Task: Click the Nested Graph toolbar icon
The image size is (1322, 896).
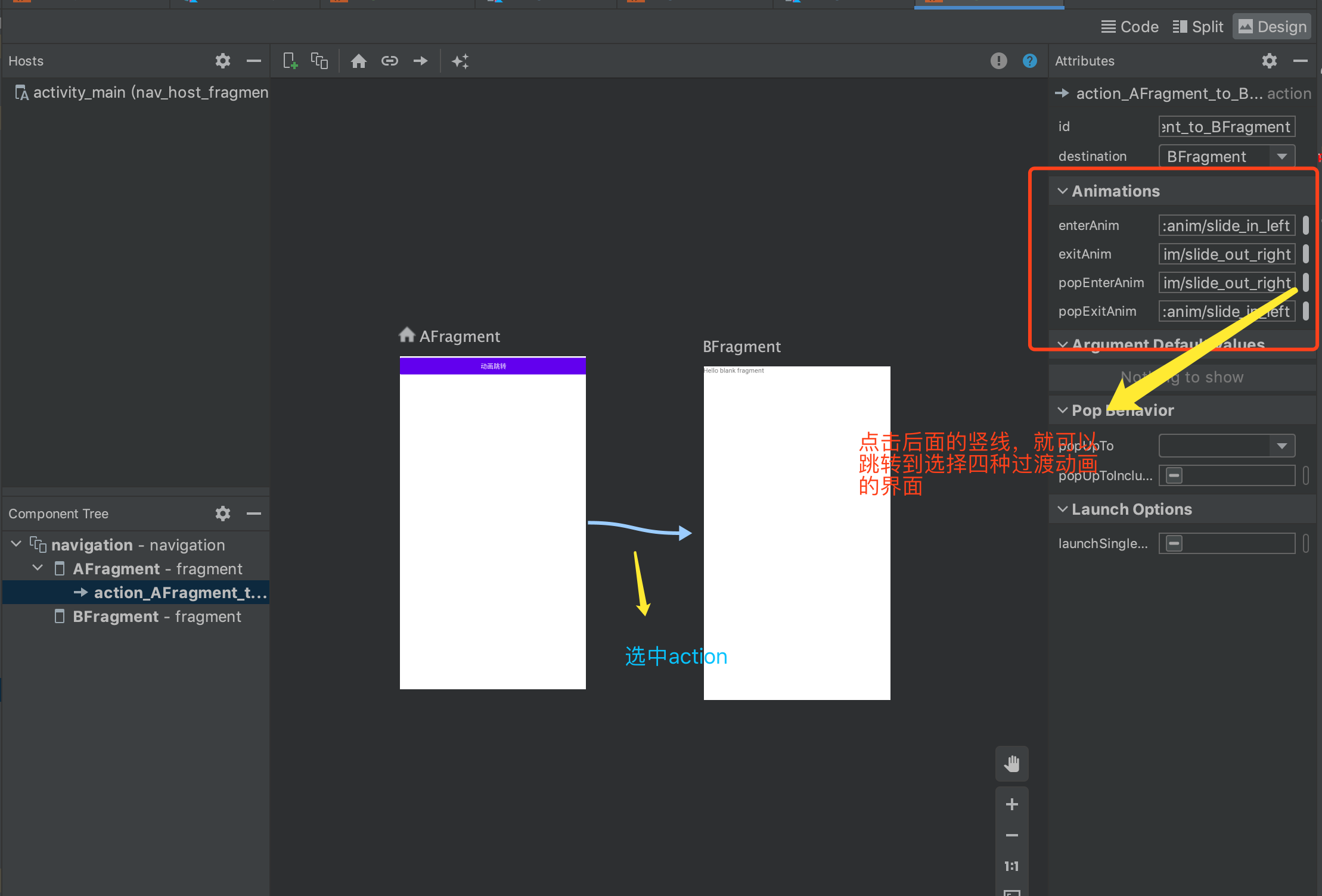Action: [319, 61]
